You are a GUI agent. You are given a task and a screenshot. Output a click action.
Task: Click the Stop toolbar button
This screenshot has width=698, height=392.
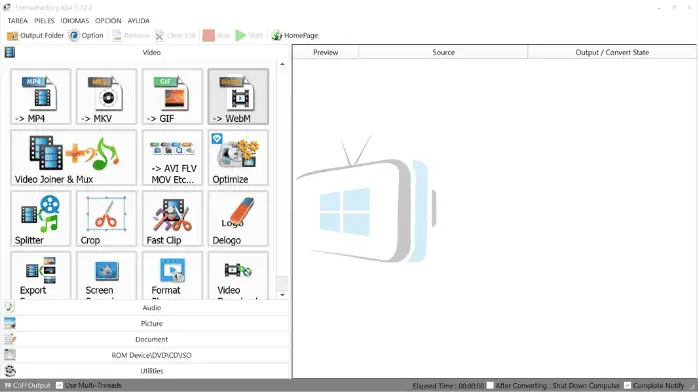coord(216,36)
